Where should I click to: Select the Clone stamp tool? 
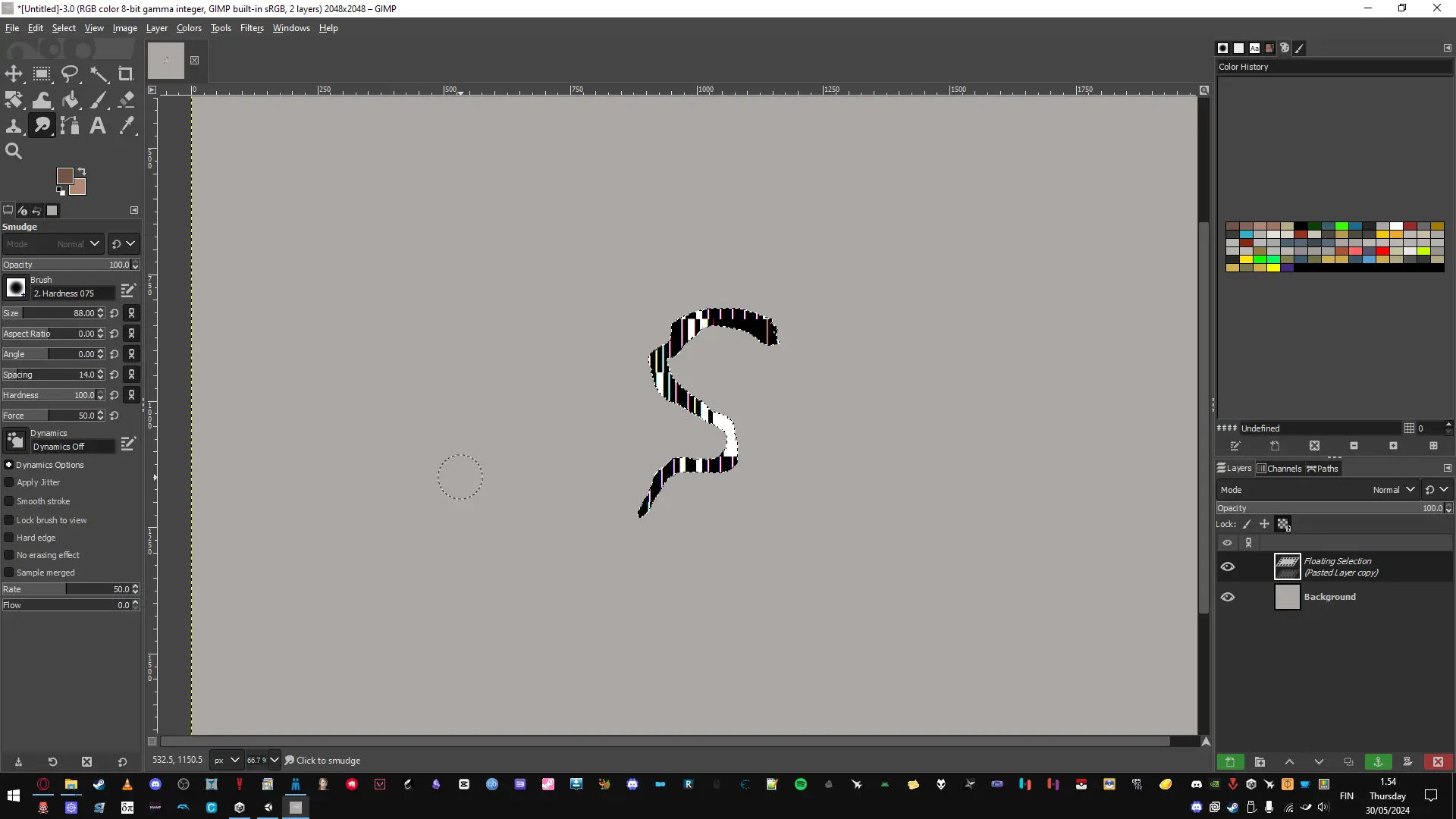(14, 125)
